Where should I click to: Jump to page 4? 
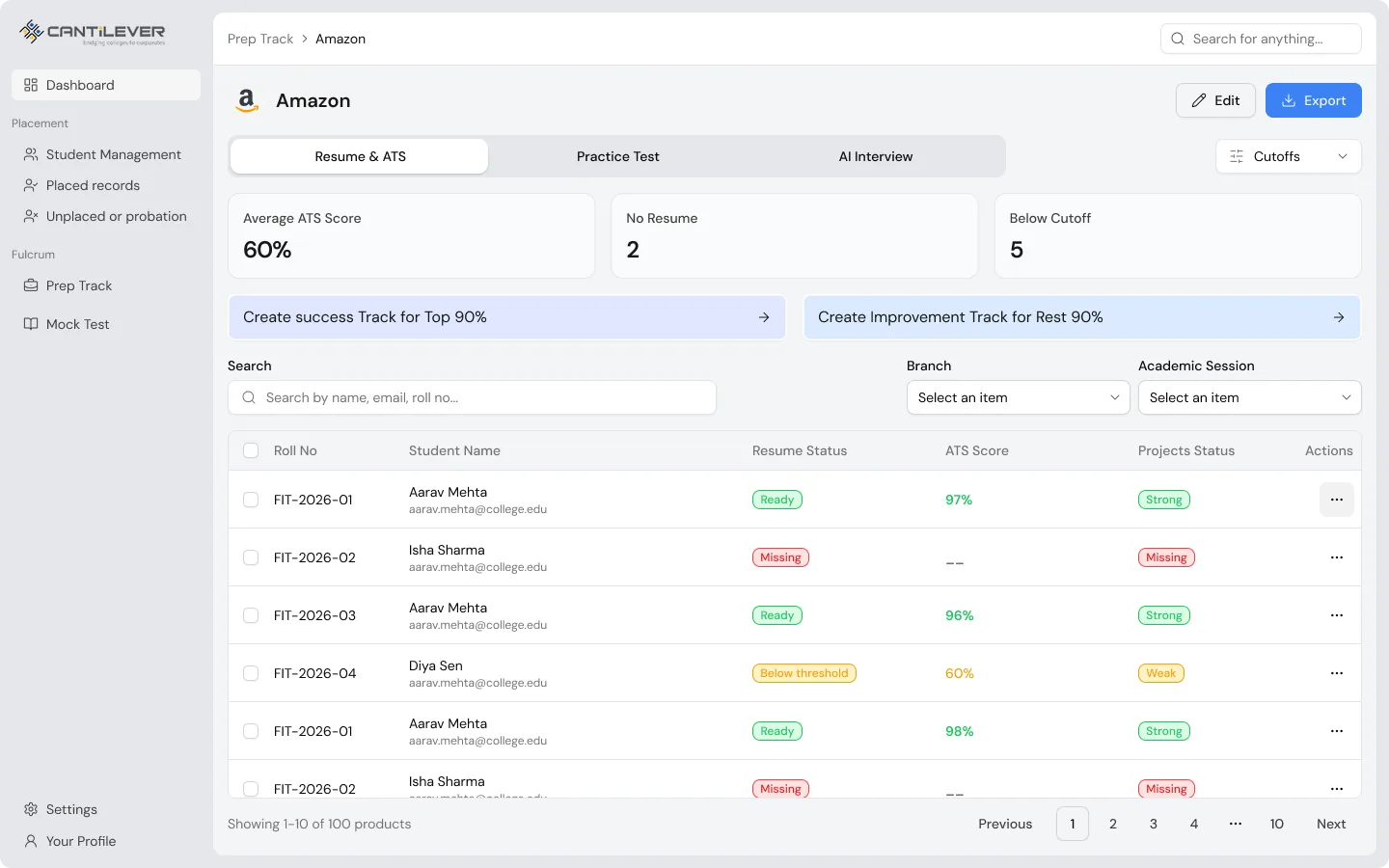click(1194, 824)
